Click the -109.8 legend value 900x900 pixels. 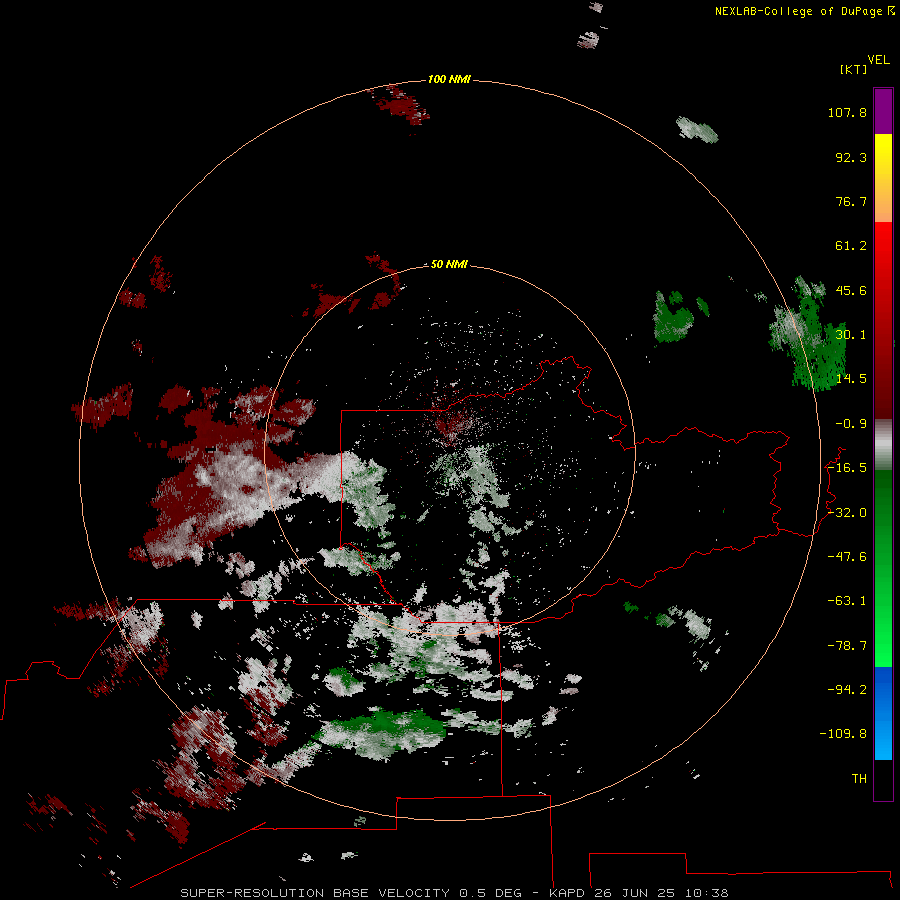(843, 734)
